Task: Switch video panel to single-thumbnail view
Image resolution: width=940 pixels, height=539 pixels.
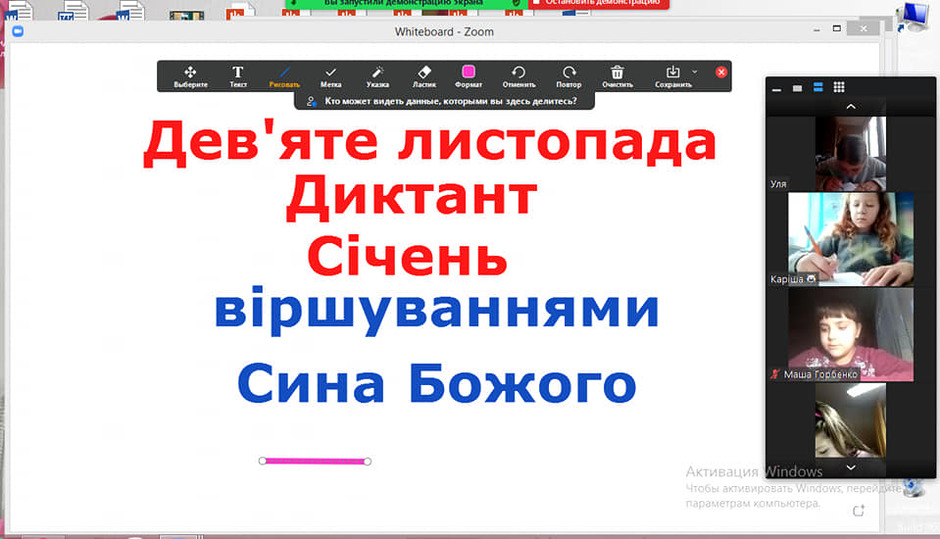Action: tap(797, 88)
